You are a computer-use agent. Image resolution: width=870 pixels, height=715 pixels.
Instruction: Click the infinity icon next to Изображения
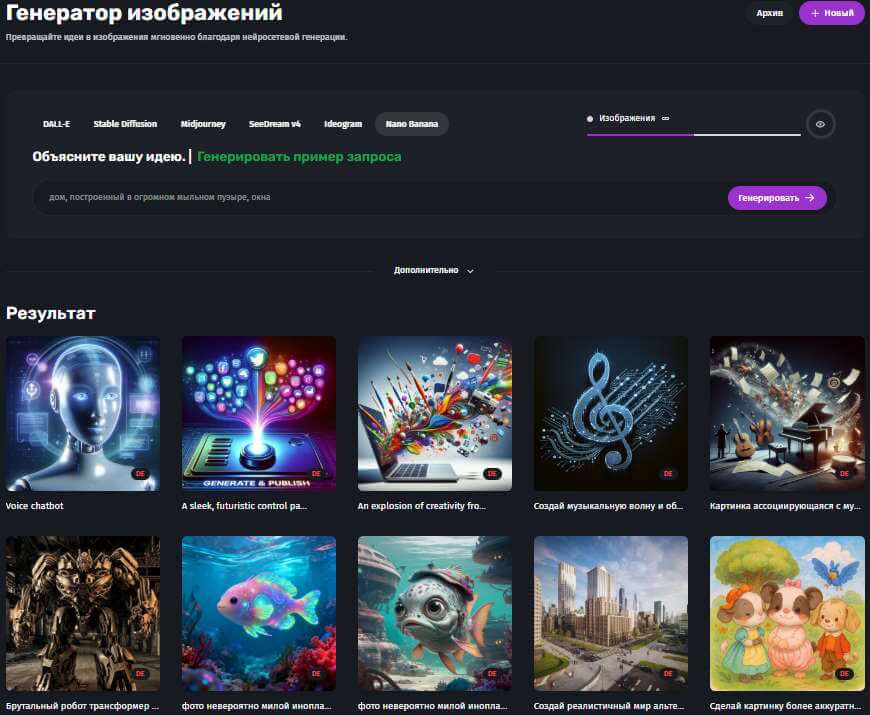tap(665, 118)
